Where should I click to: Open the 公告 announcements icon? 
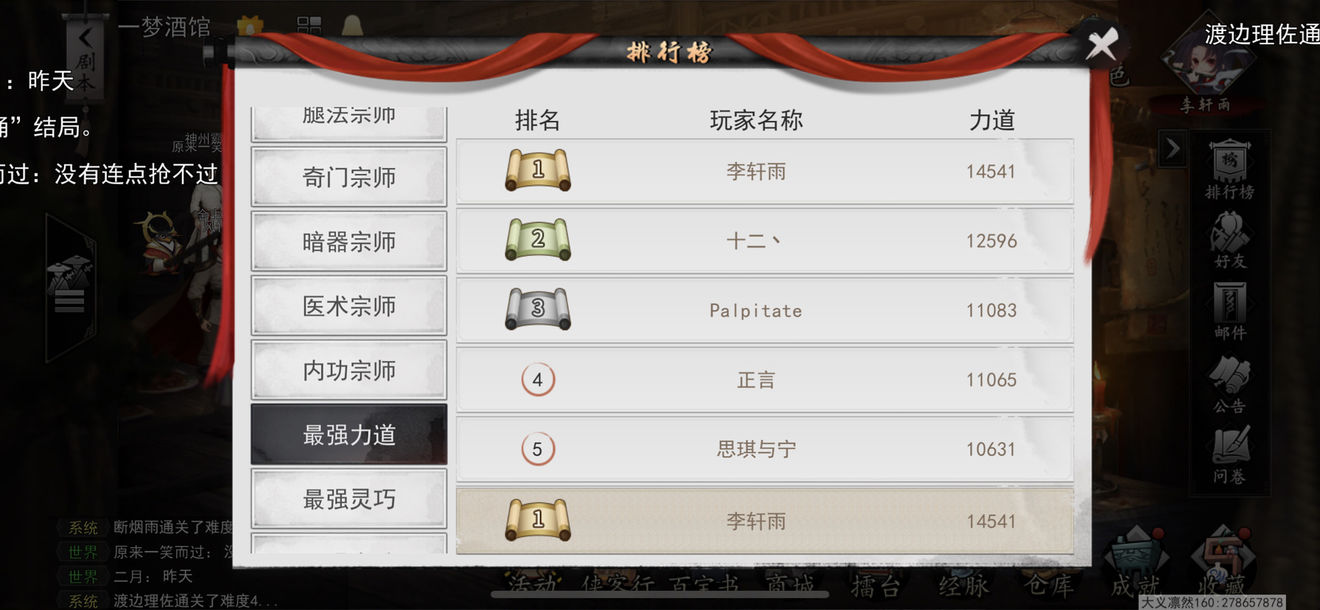(x=1229, y=385)
